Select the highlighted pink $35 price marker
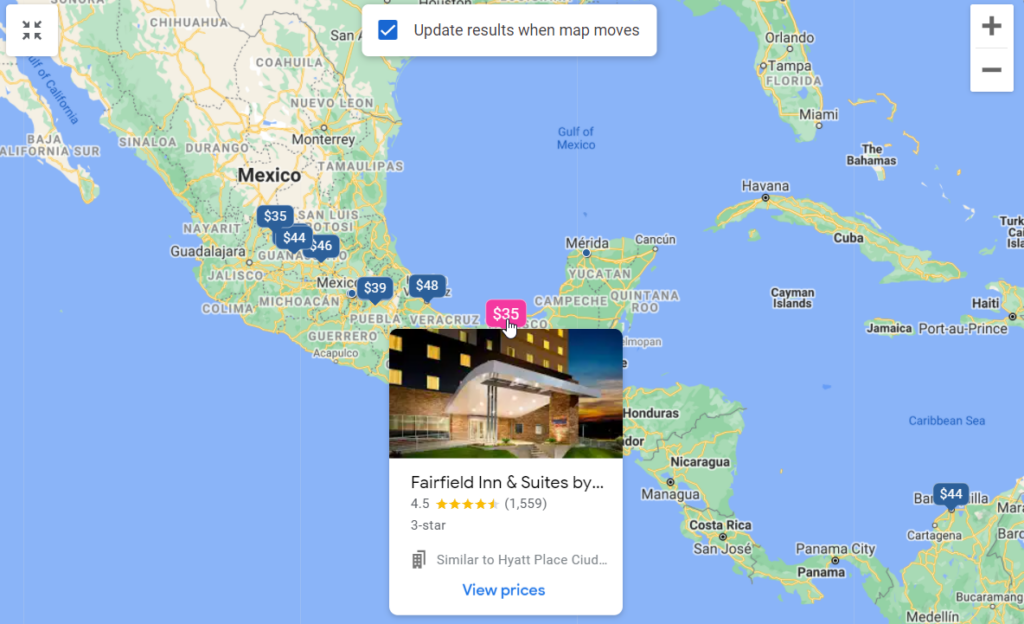Screen dimensions: 1024x624 [505, 313]
